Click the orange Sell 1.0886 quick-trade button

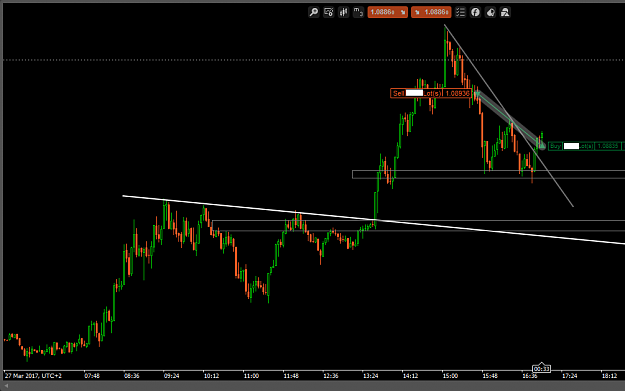[387, 12]
